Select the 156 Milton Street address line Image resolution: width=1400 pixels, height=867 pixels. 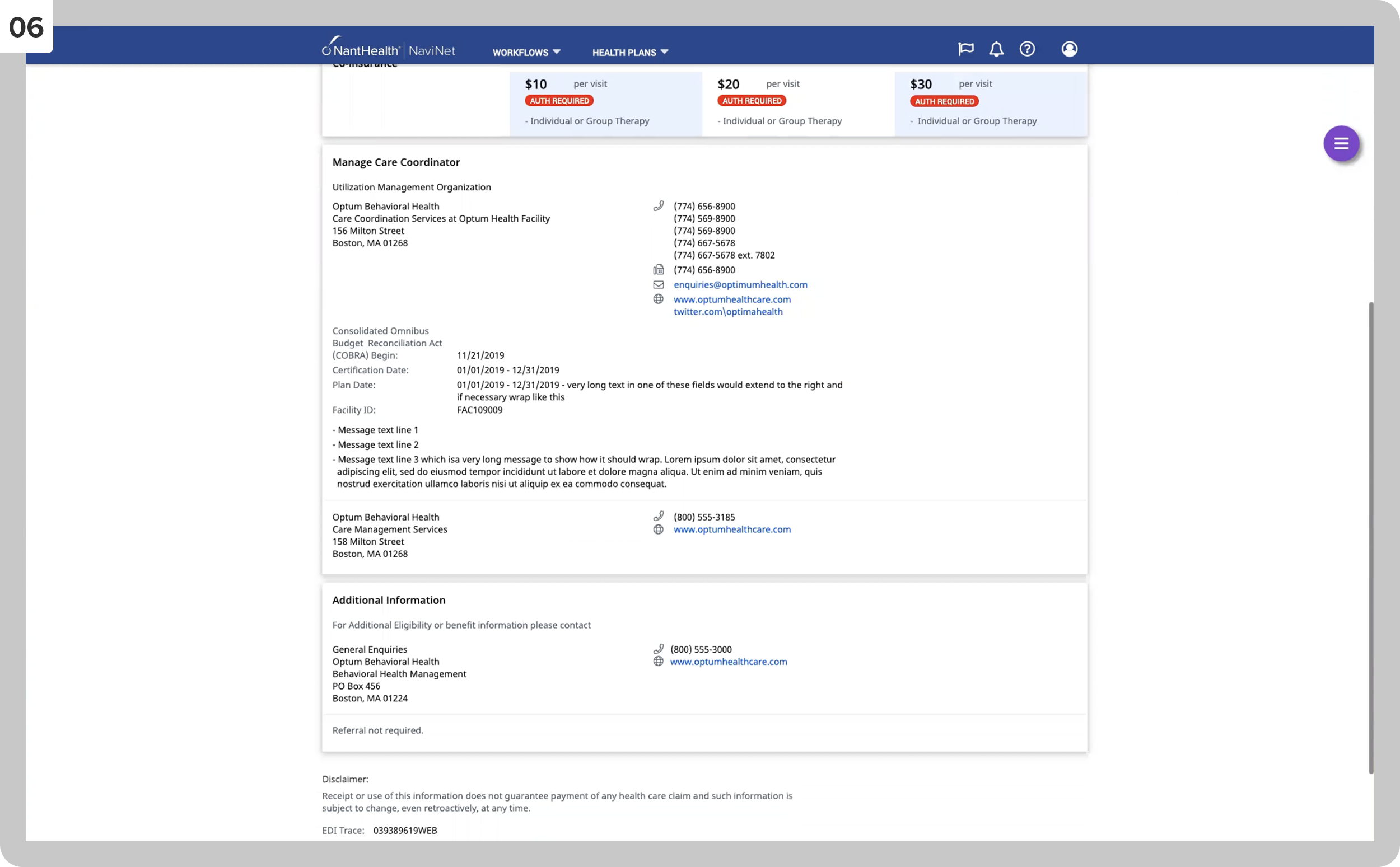368,231
